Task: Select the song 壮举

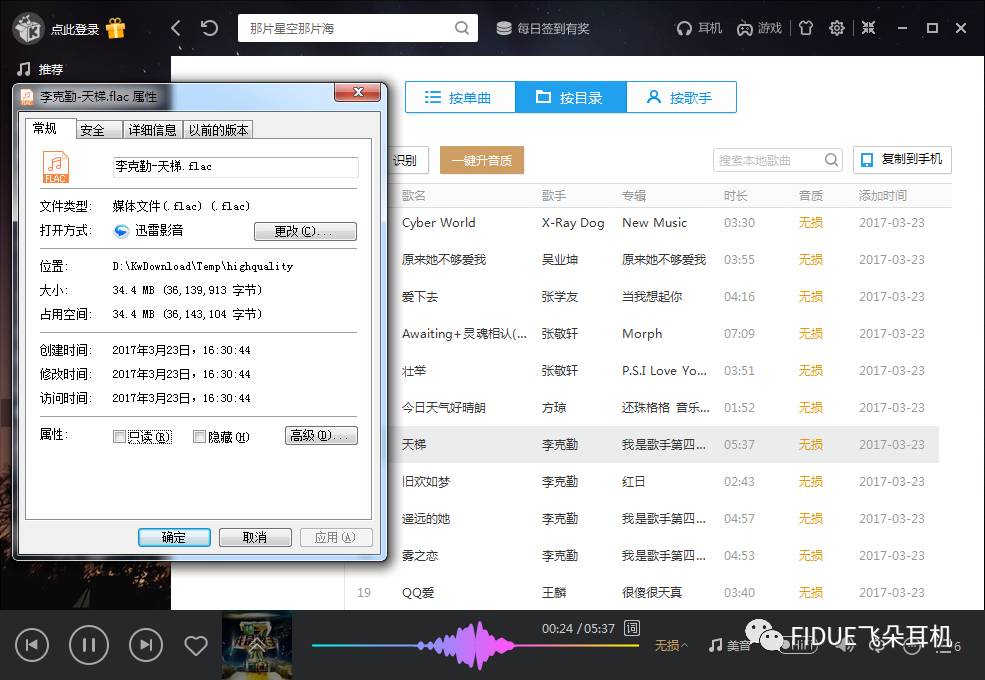Action: [x=414, y=371]
